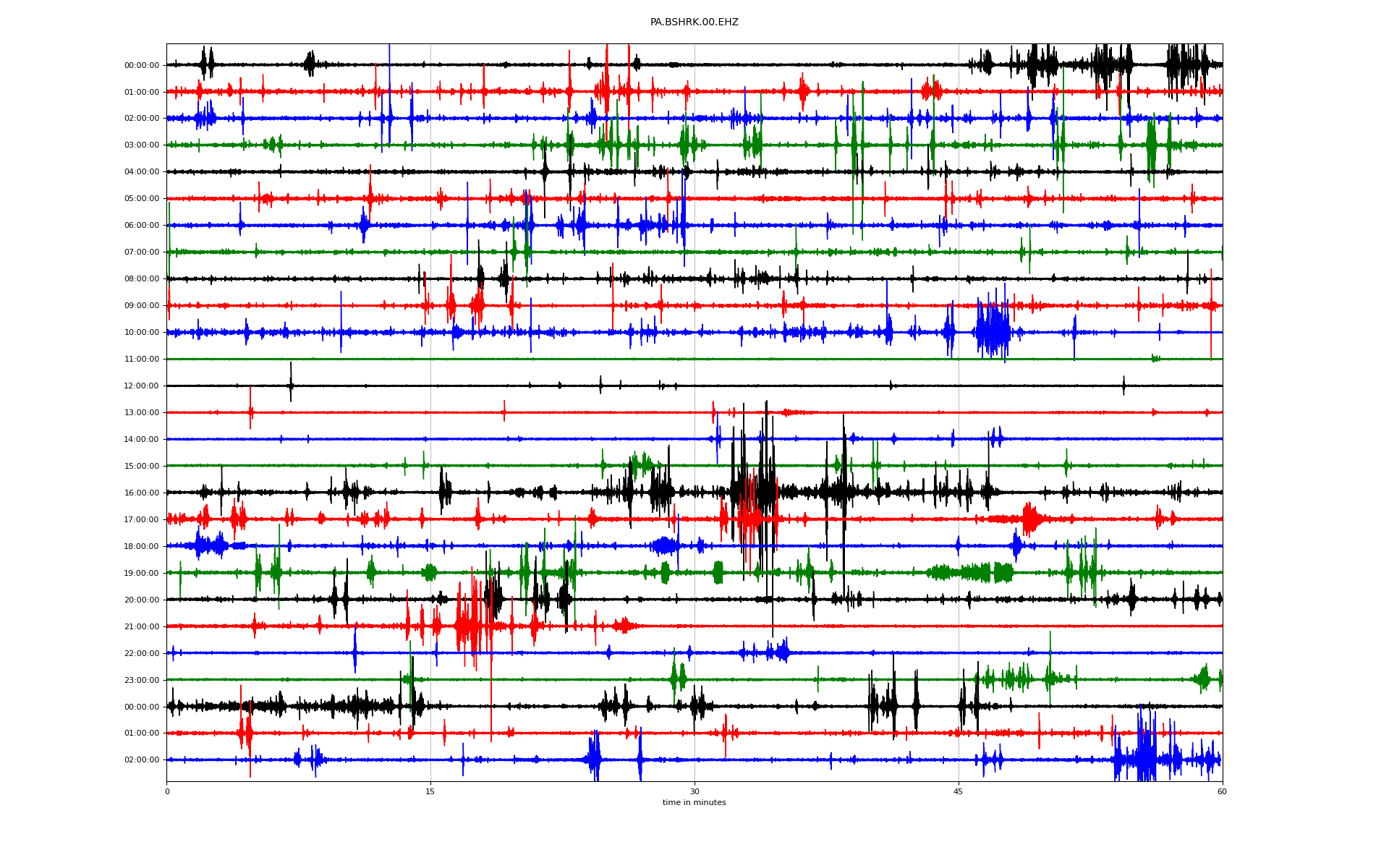The width and height of the screenshot is (1389, 868).
Task: Select the 13:00:00 hour label
Action: click(142, 413)
